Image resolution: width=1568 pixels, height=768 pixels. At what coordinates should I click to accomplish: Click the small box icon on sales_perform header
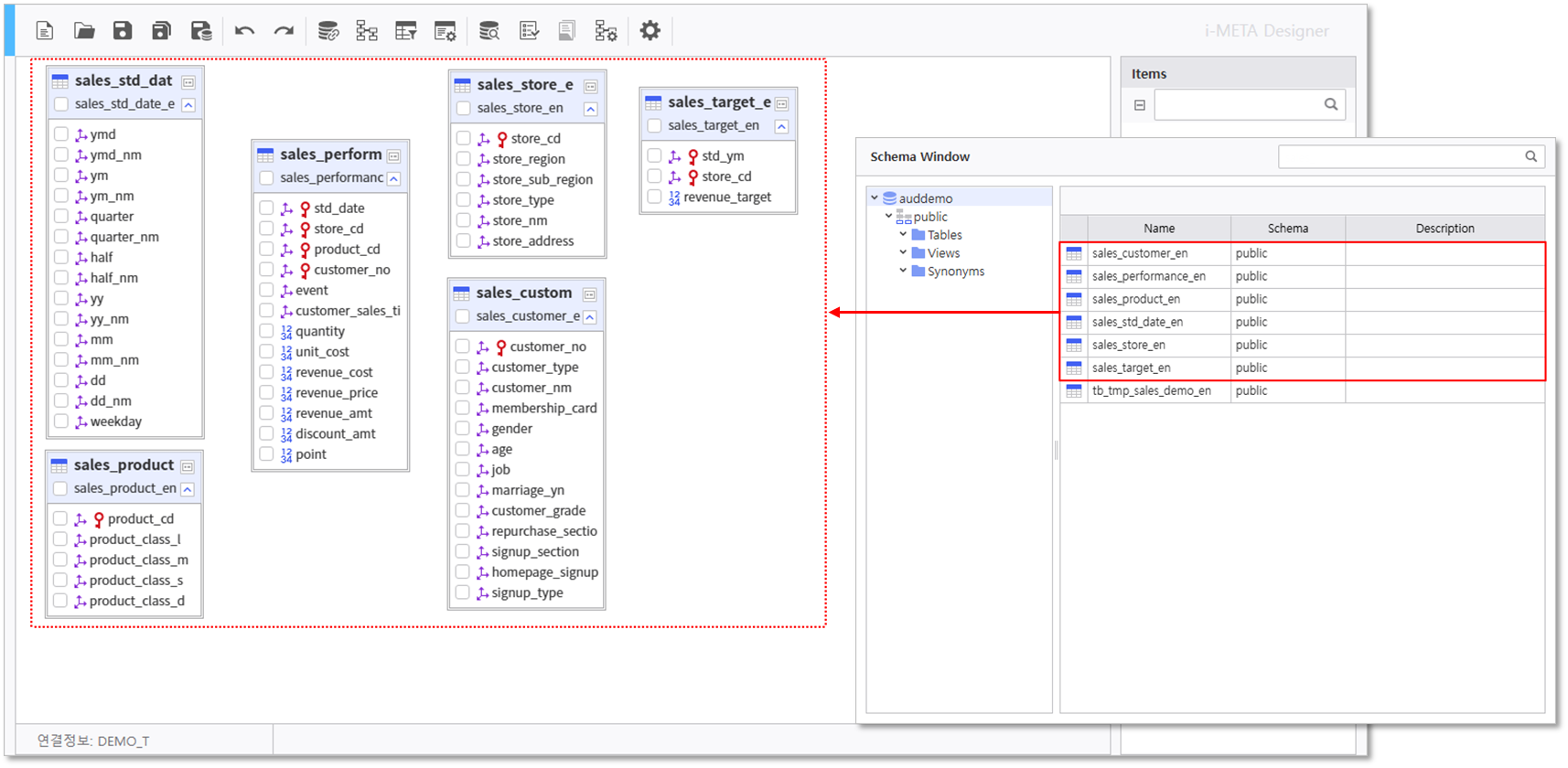point(393,156)
